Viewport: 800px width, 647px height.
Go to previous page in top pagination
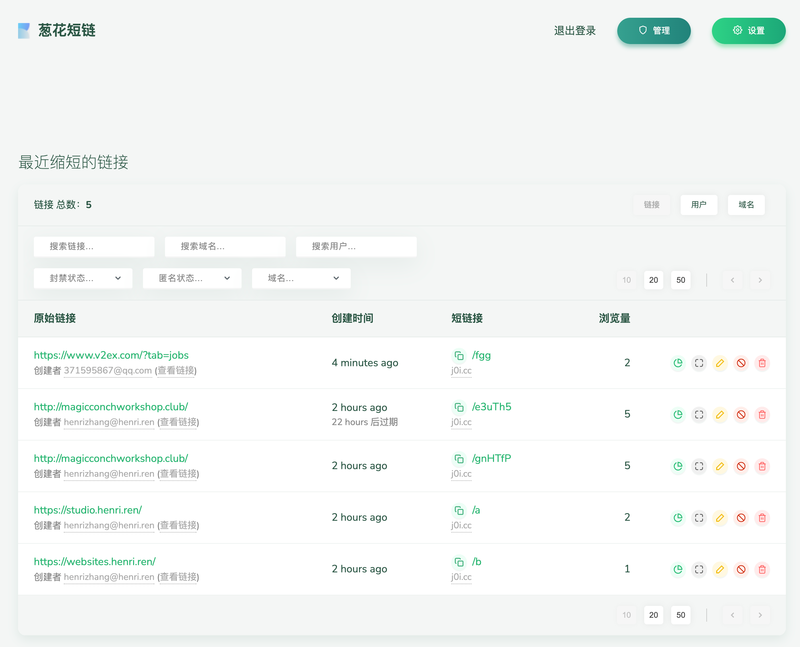click(x=733, y=280)
